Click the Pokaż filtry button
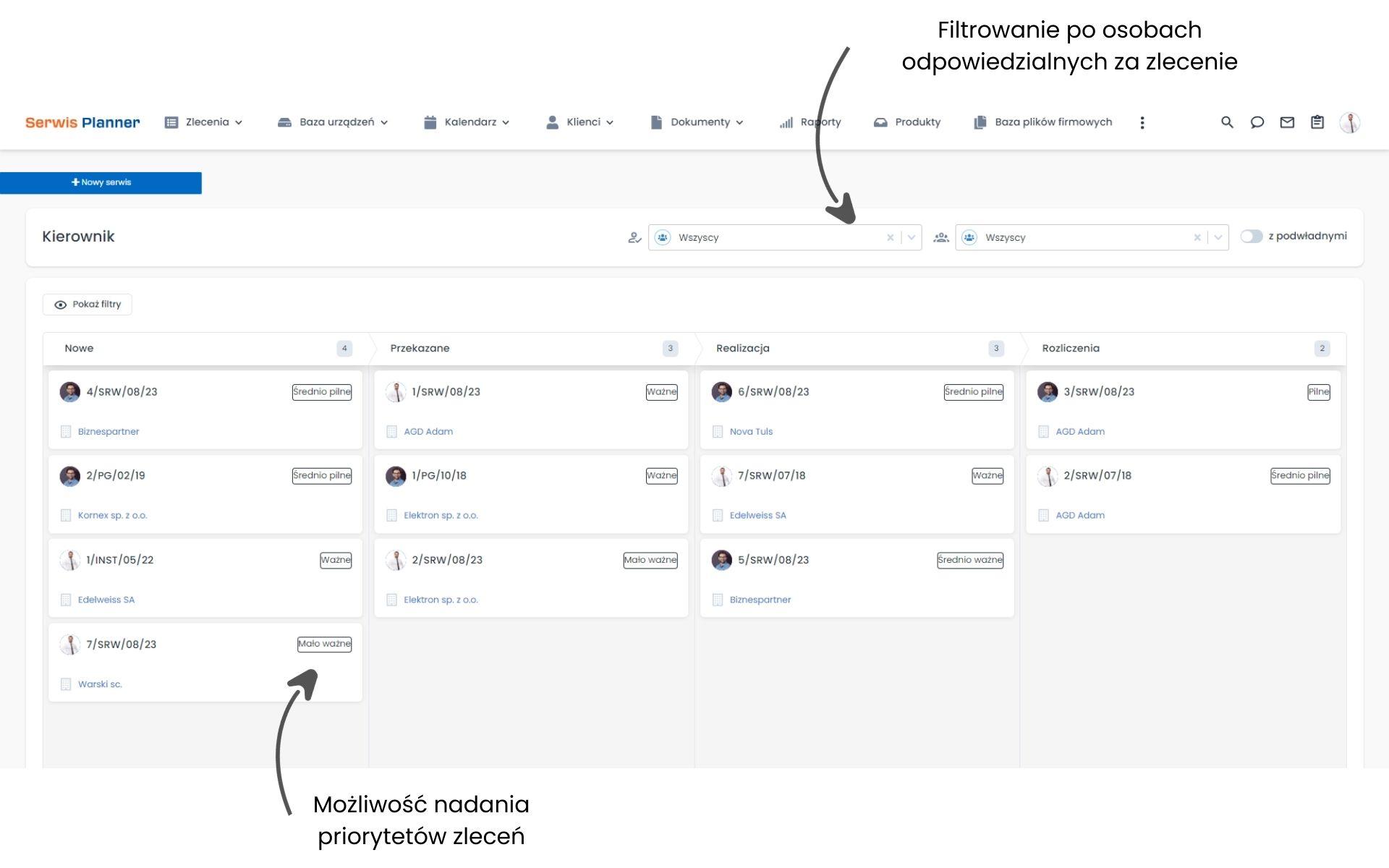 click(x=87, y=304)
